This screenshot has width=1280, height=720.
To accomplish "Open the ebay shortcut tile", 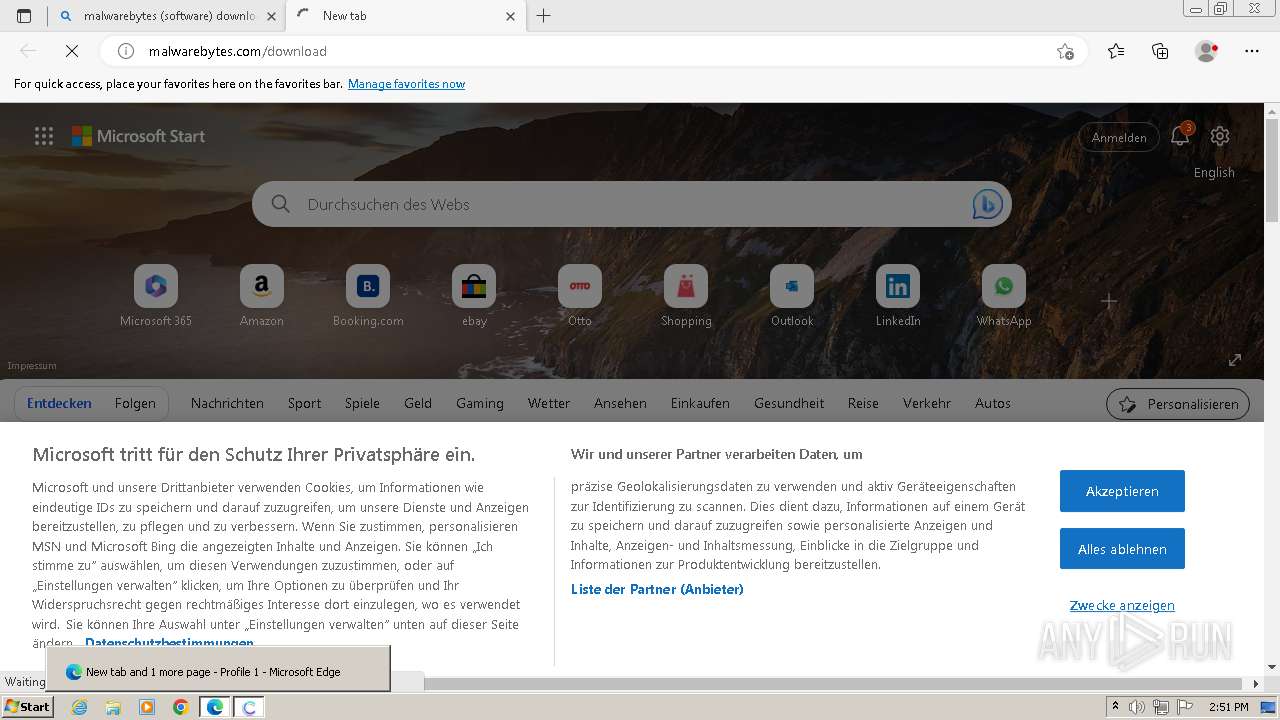I will [x=474, y=296].
